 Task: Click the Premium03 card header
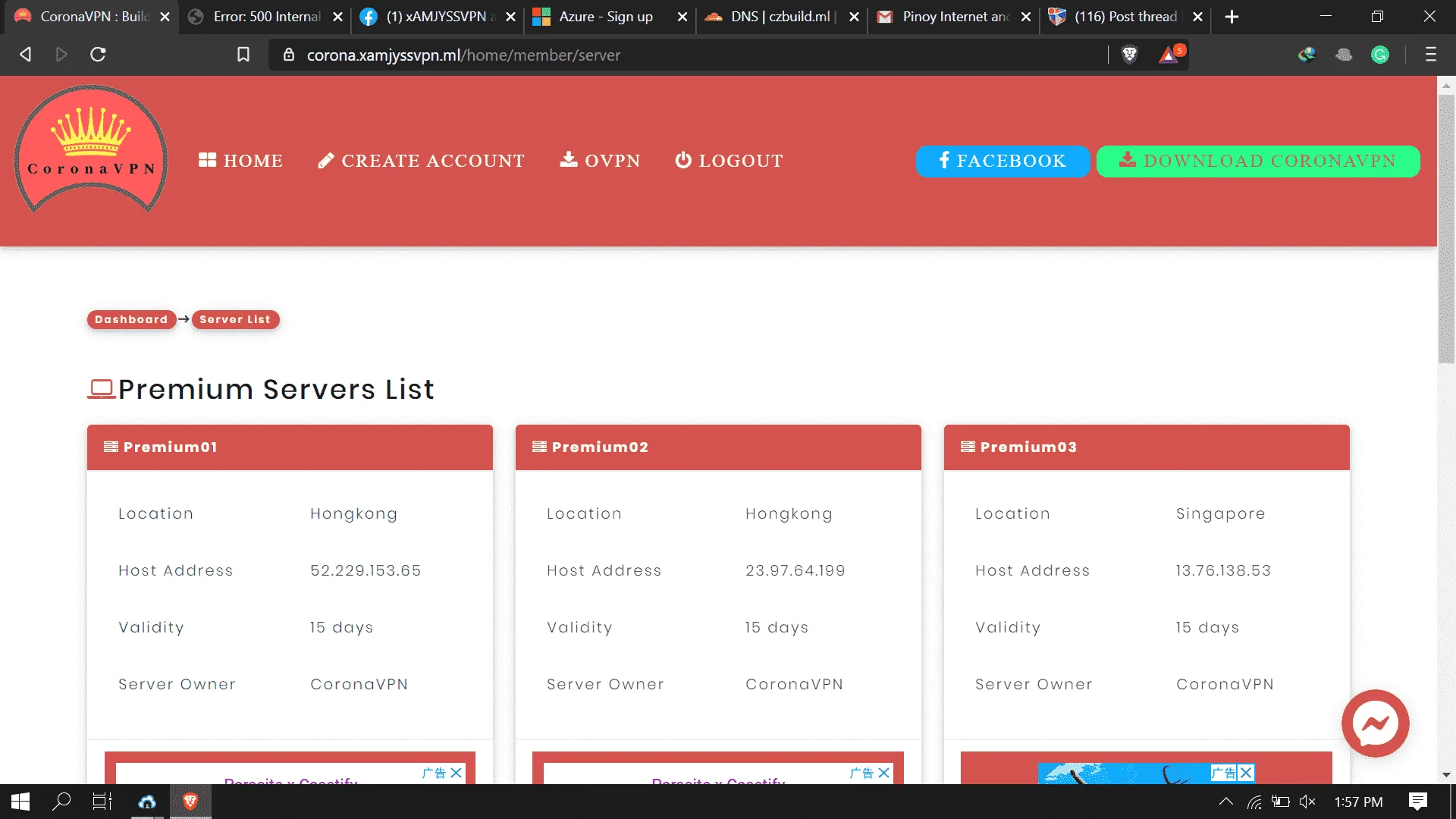pos(1147,447)
